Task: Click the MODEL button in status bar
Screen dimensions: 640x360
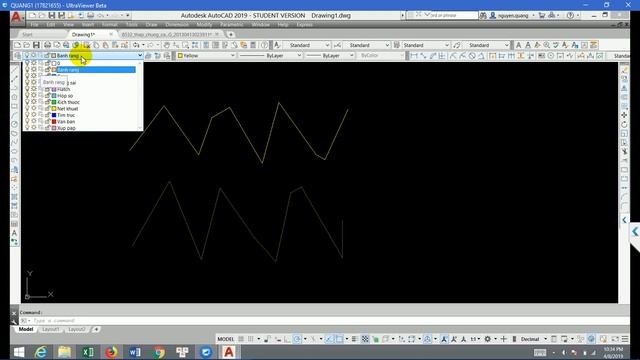Action: (x=226, y=339)
